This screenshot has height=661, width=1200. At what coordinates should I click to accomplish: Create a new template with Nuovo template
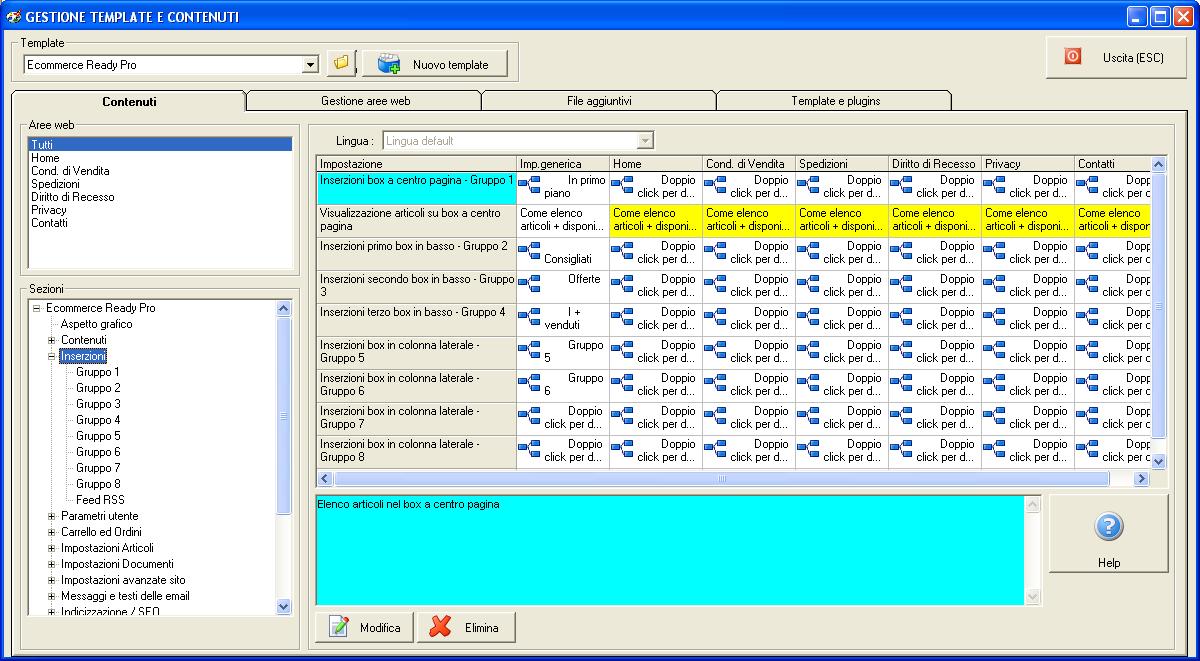coord(435,64)
